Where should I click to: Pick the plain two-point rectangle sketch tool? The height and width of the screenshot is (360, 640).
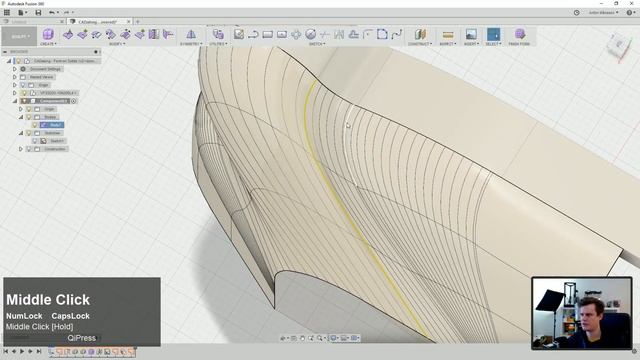click(x=267, y=34)
